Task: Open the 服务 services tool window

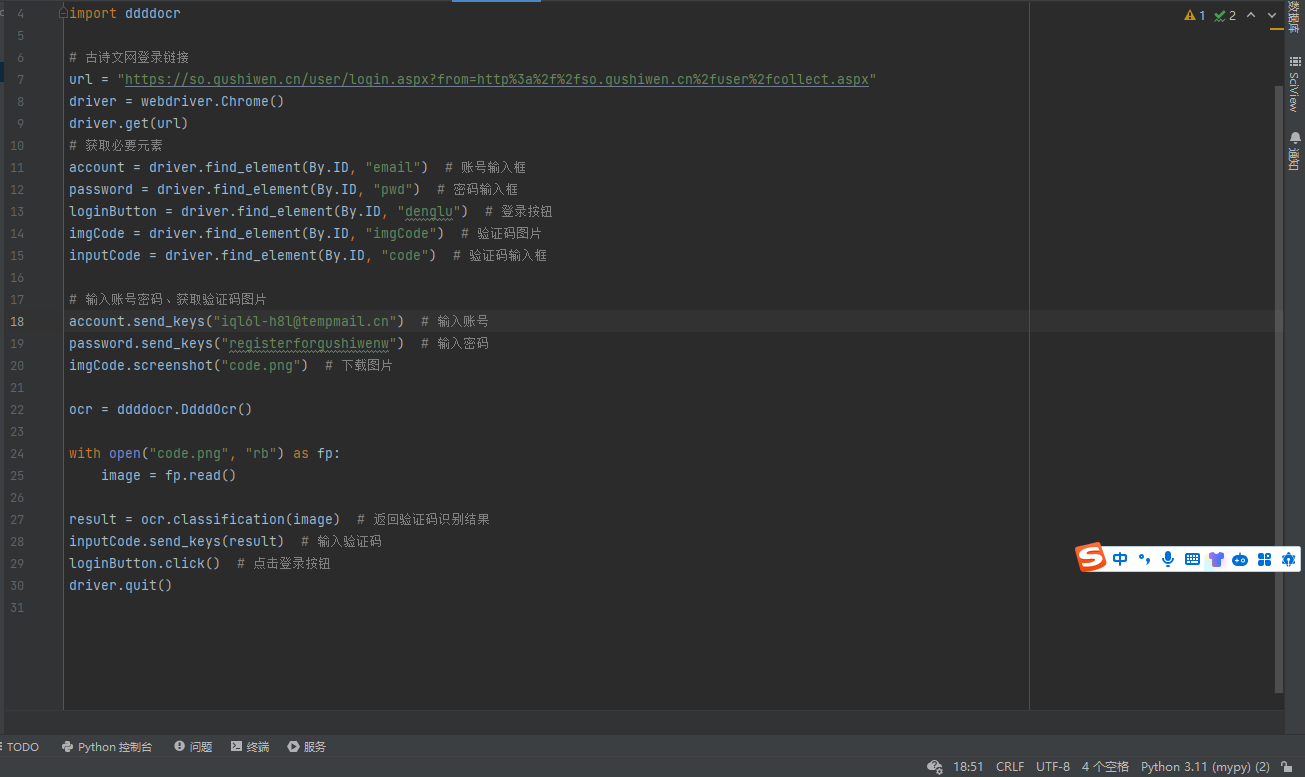Action: pyautogui.click(x=307, y=747)
